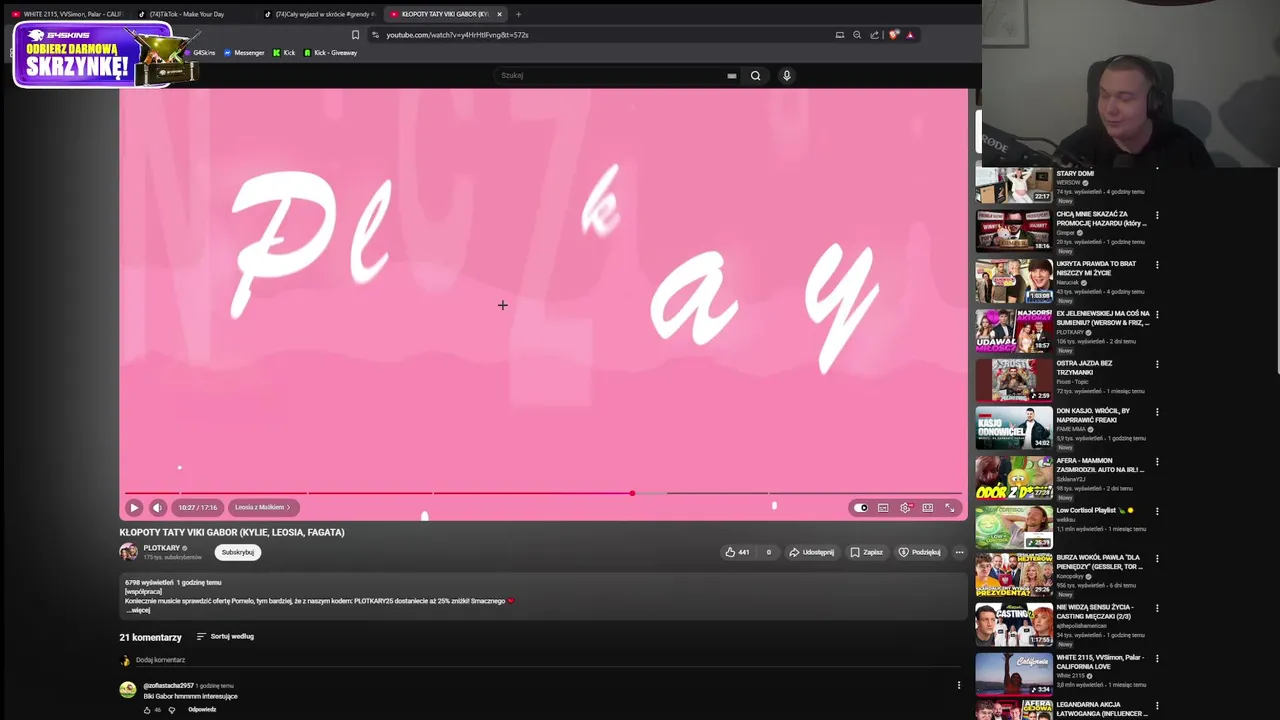Click the browser address bar URL
The height and width of the screenshot is (720, 1280).
click(x=457, y=35)
